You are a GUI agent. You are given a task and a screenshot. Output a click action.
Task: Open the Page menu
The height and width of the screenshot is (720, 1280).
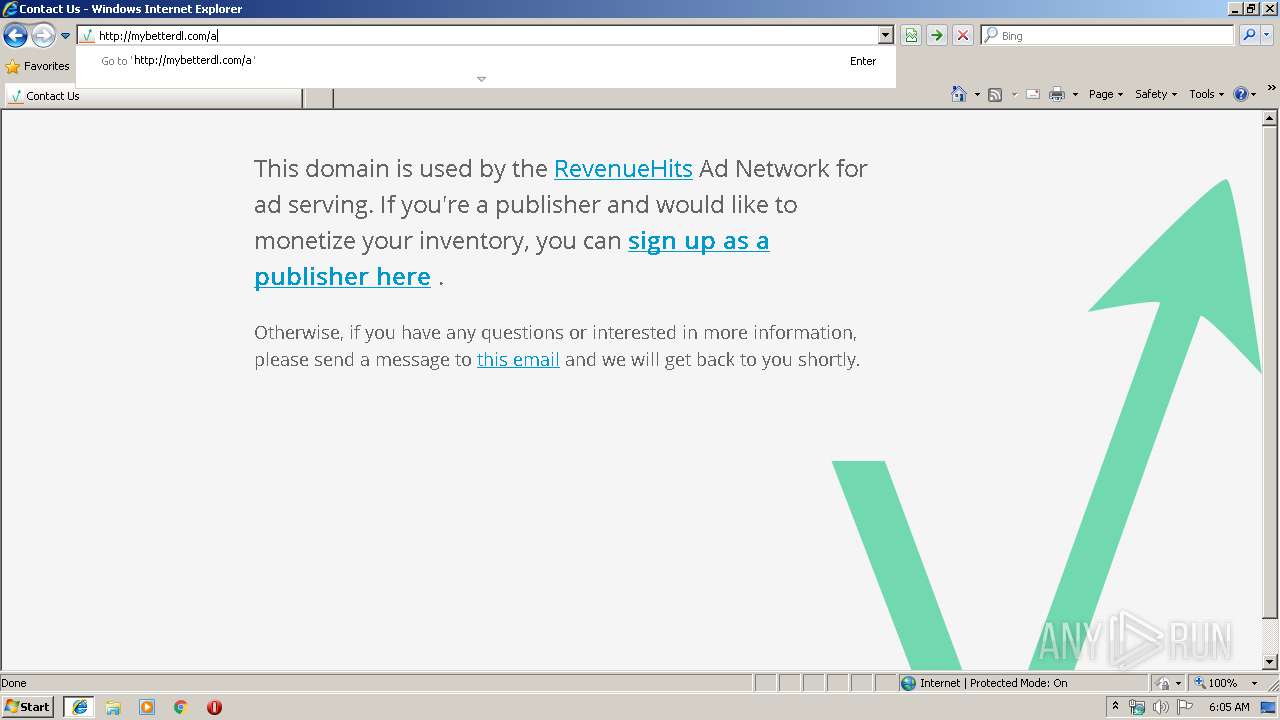pyautogui.click(x=1106, y=94)
